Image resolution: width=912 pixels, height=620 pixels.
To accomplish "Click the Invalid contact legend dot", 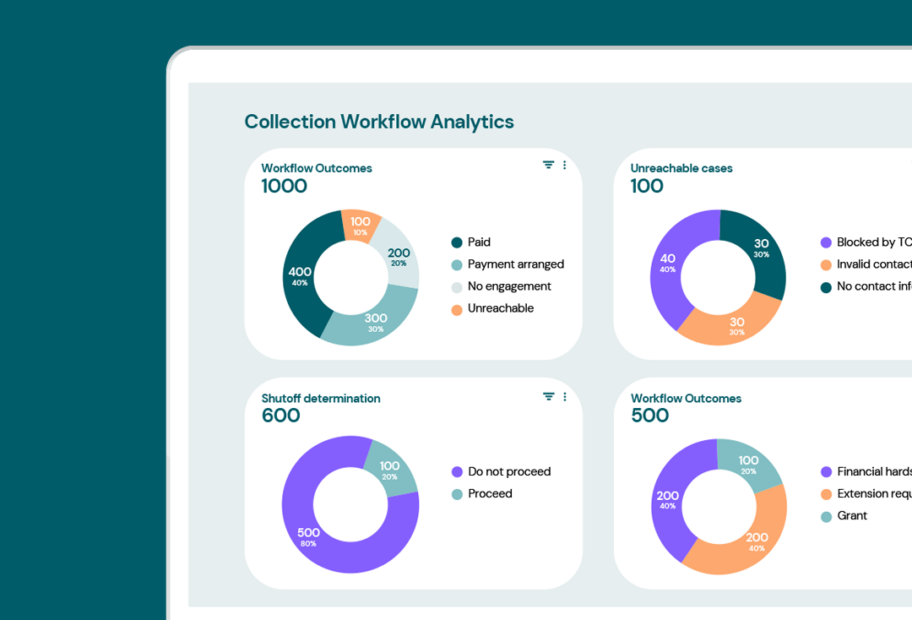I will (827, 264).
